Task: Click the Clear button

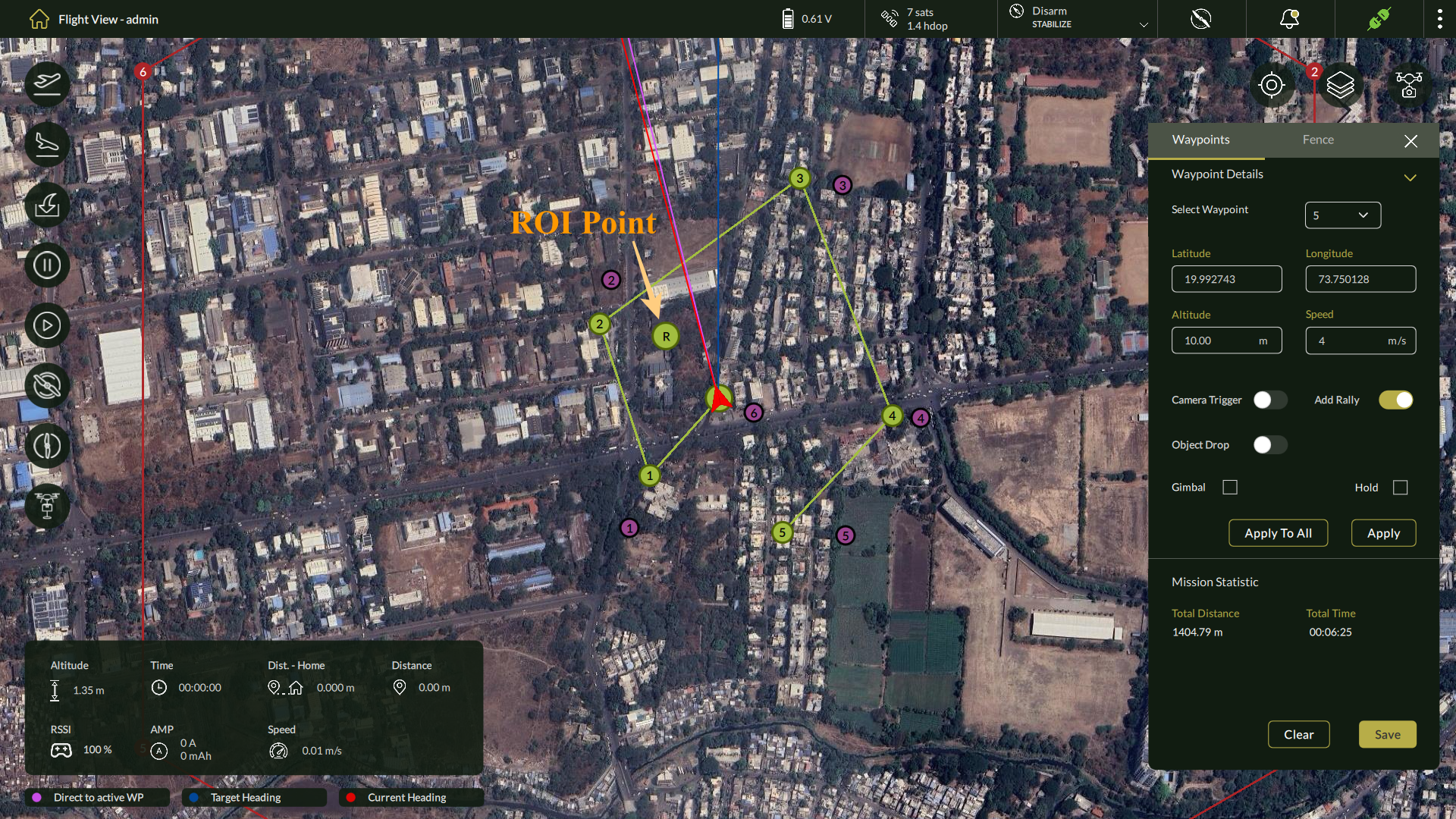Action: [x=1298, y=734]
